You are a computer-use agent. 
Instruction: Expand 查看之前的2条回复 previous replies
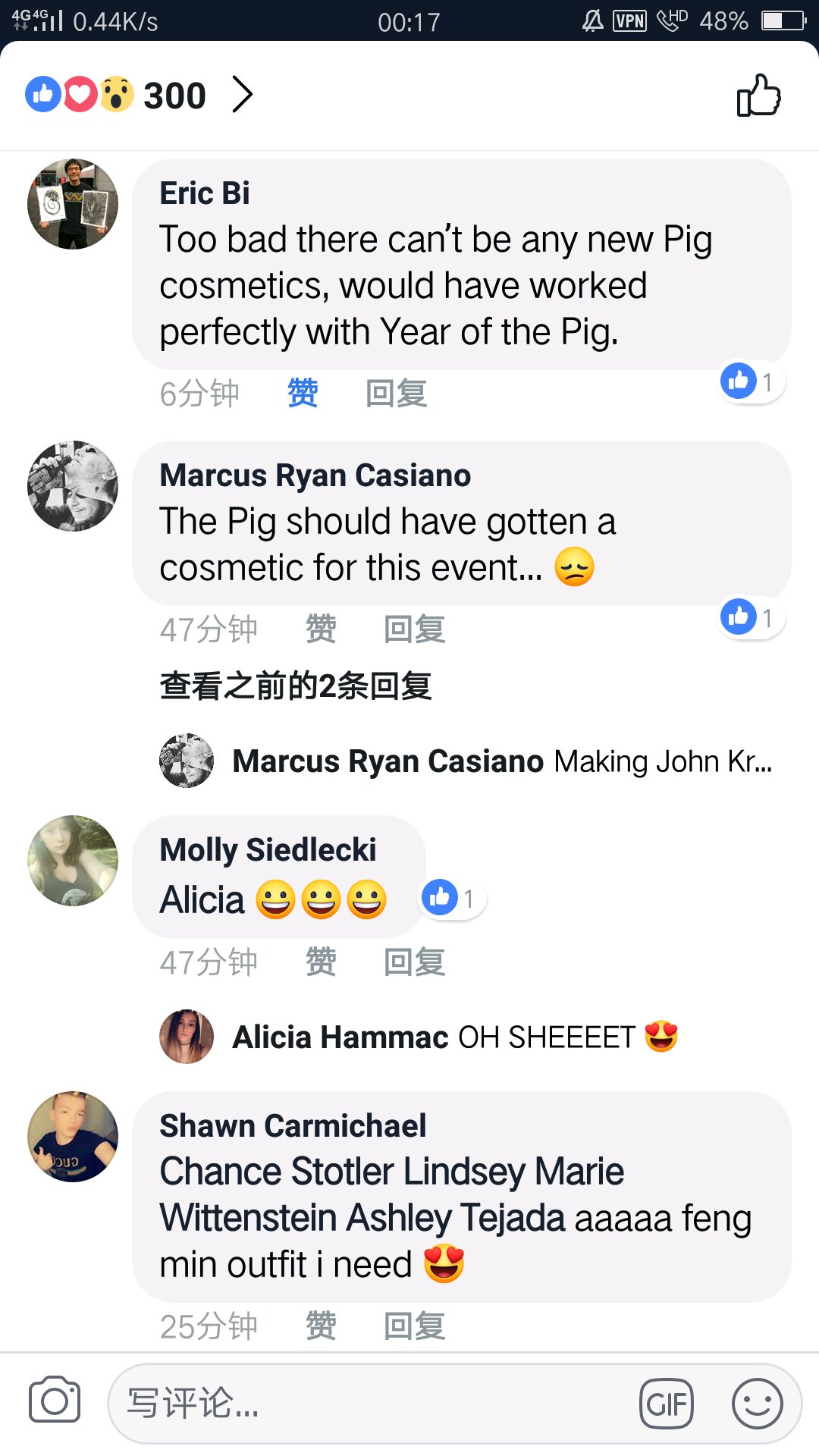(296, 686)
